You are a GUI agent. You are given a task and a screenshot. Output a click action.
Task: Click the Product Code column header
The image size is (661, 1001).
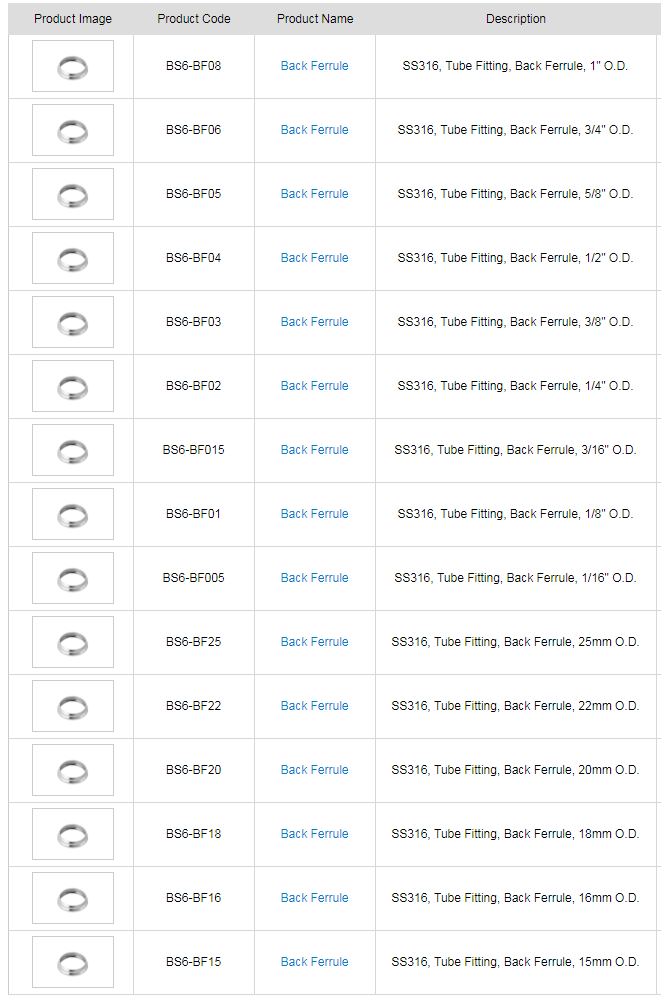pyautogui.click(x=194, y=19)
